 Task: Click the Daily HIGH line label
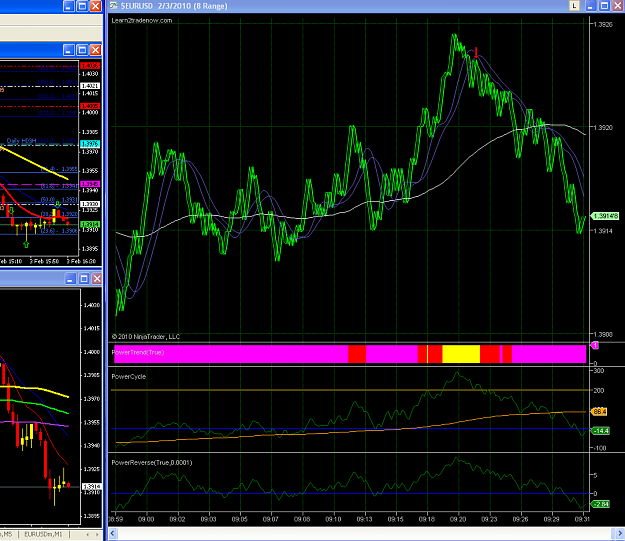22,141
